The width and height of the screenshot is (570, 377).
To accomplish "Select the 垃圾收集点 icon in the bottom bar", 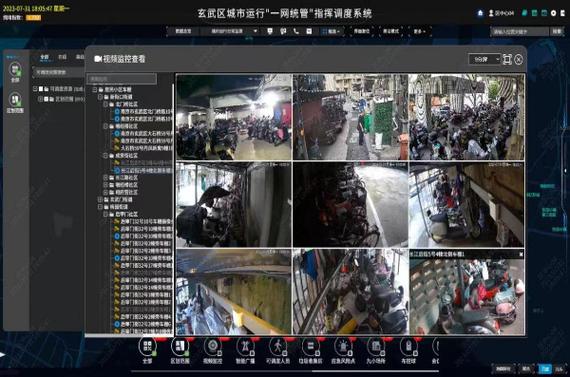I will pos(310,346).
